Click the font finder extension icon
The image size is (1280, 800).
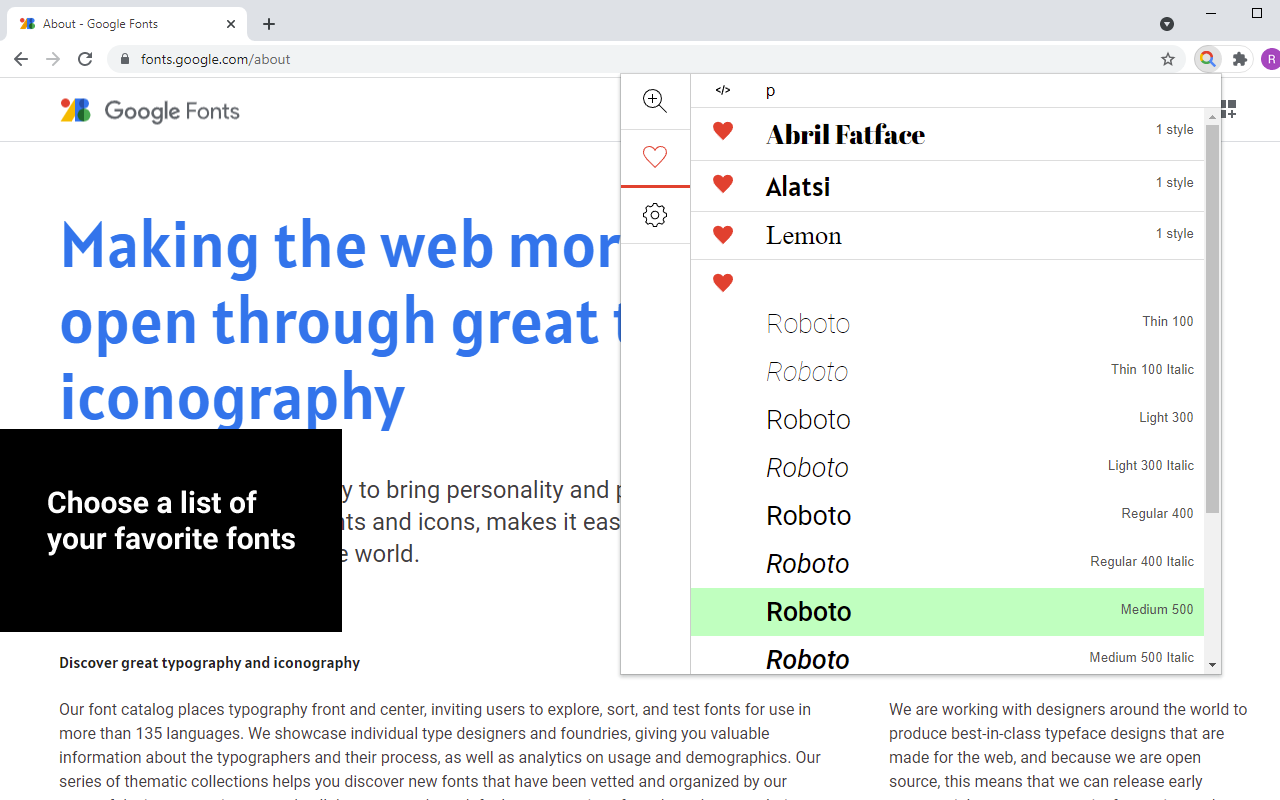coord(1208,59)
